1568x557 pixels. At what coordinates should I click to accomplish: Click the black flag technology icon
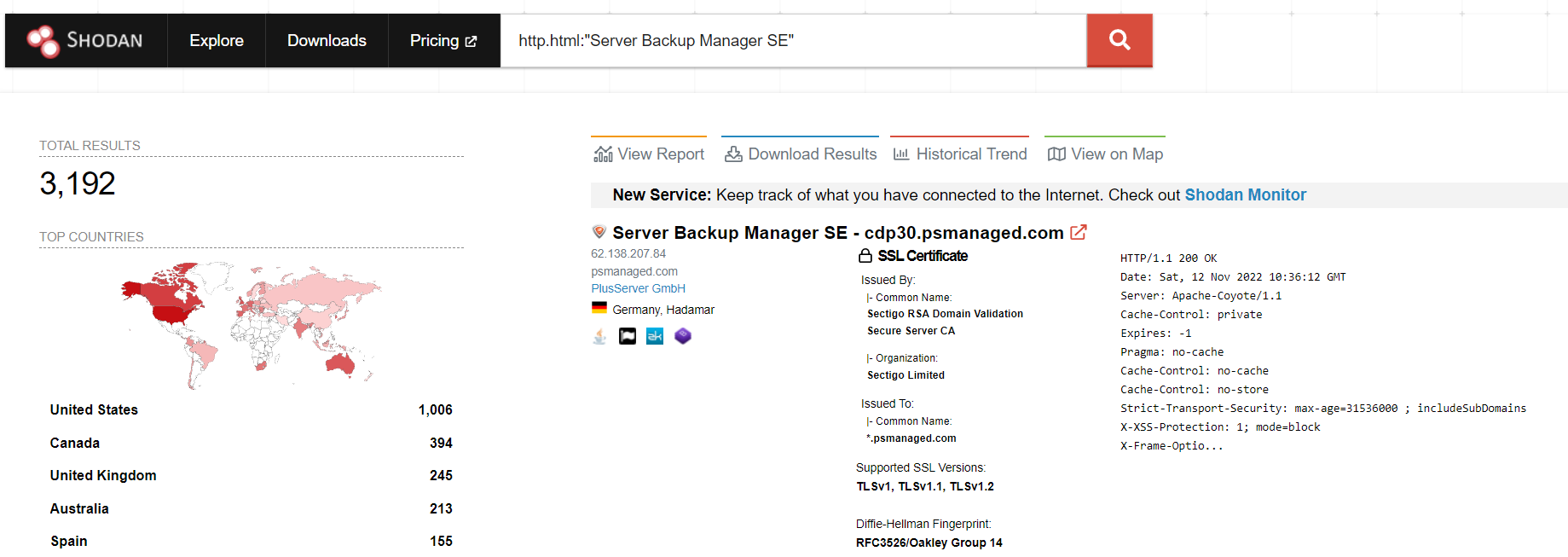pos(628,336)
